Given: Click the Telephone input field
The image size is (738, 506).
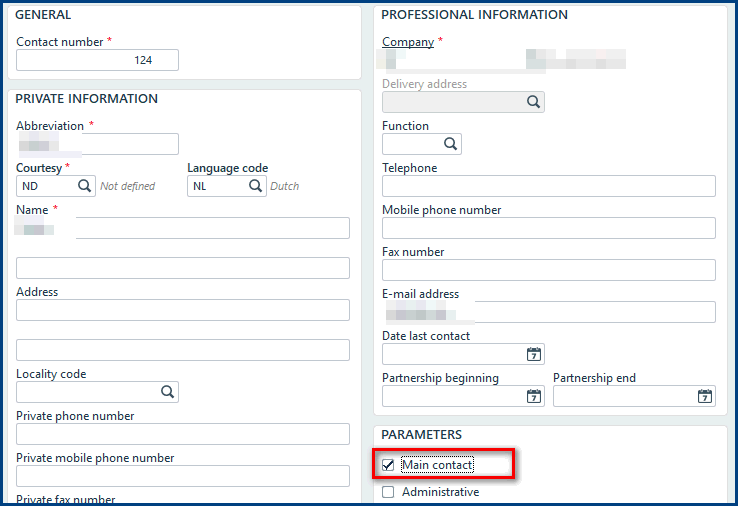Looking at the screenshot, I should click(x=548, y=186).
